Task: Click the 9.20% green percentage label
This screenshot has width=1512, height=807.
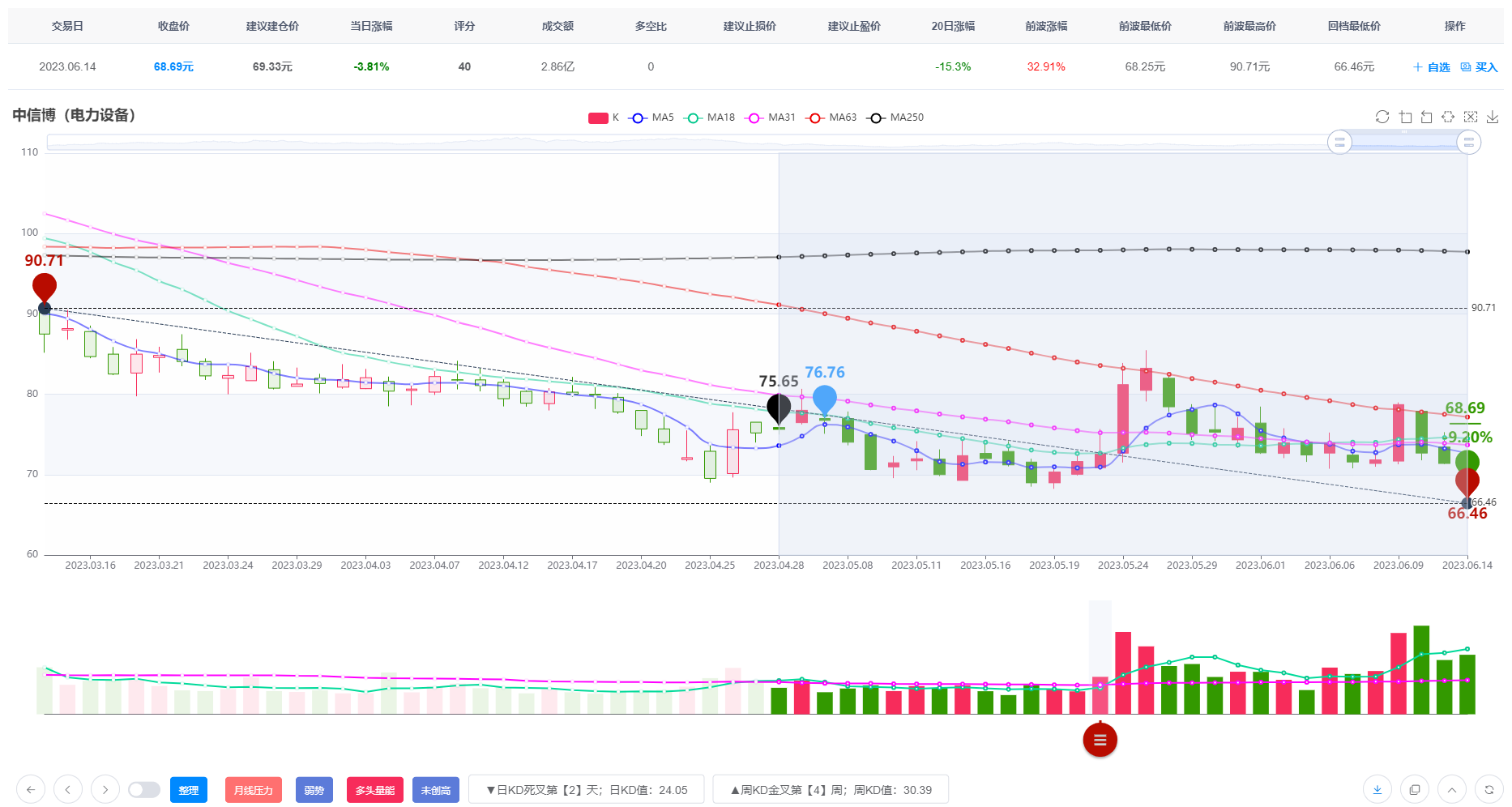Action: coord(1470,437)
